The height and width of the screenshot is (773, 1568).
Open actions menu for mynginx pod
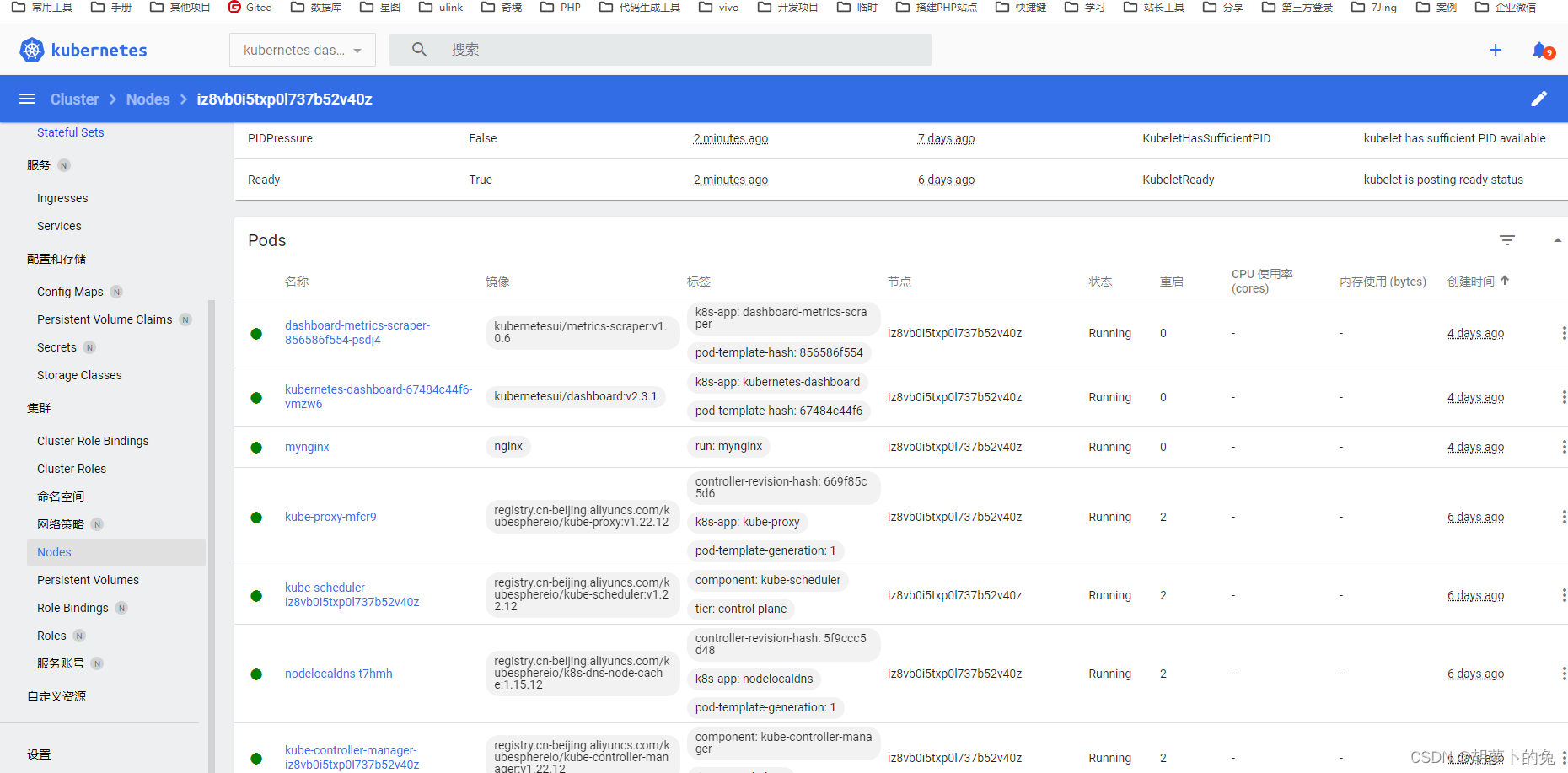click(1564, 447)
